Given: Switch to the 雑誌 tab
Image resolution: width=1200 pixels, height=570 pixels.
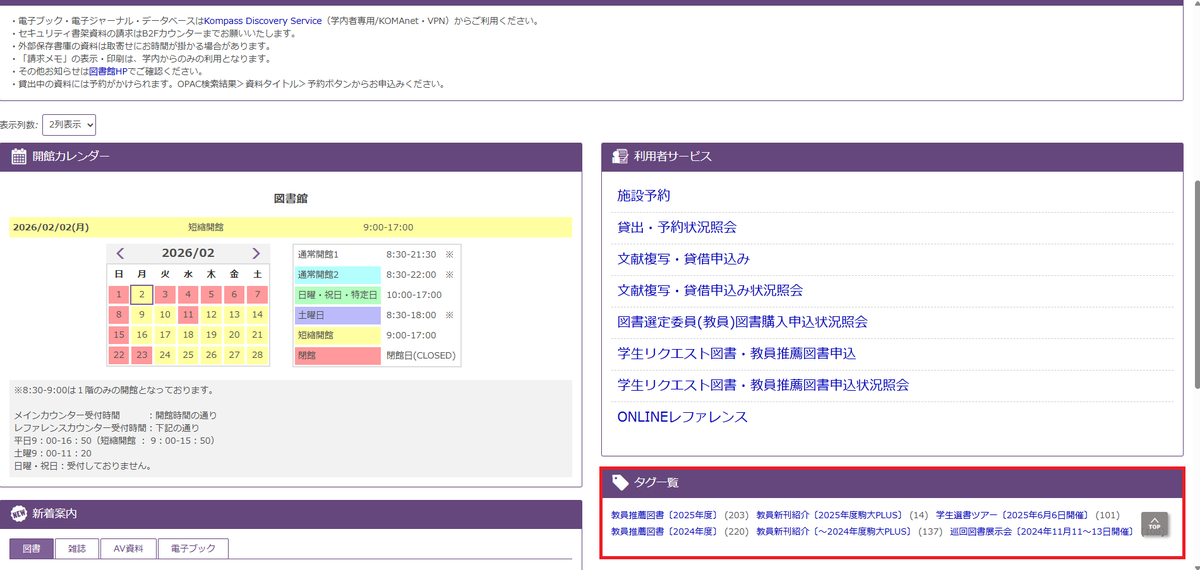Looking at the screenshot, I should (77, 548).
